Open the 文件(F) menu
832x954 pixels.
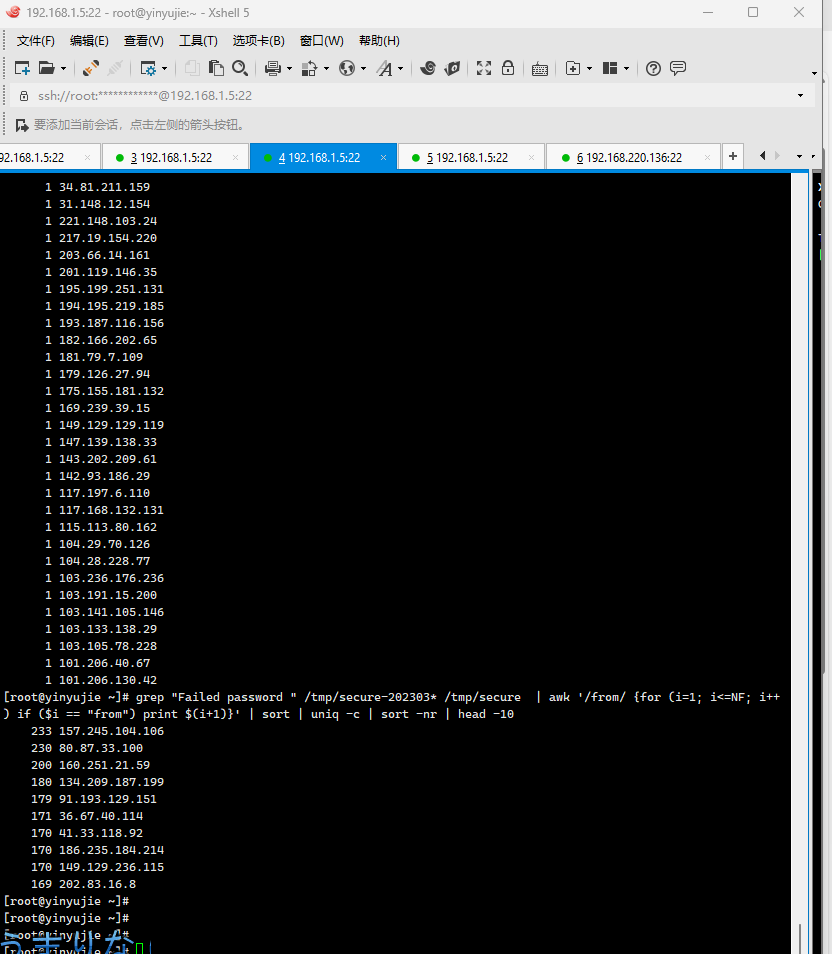35,41
